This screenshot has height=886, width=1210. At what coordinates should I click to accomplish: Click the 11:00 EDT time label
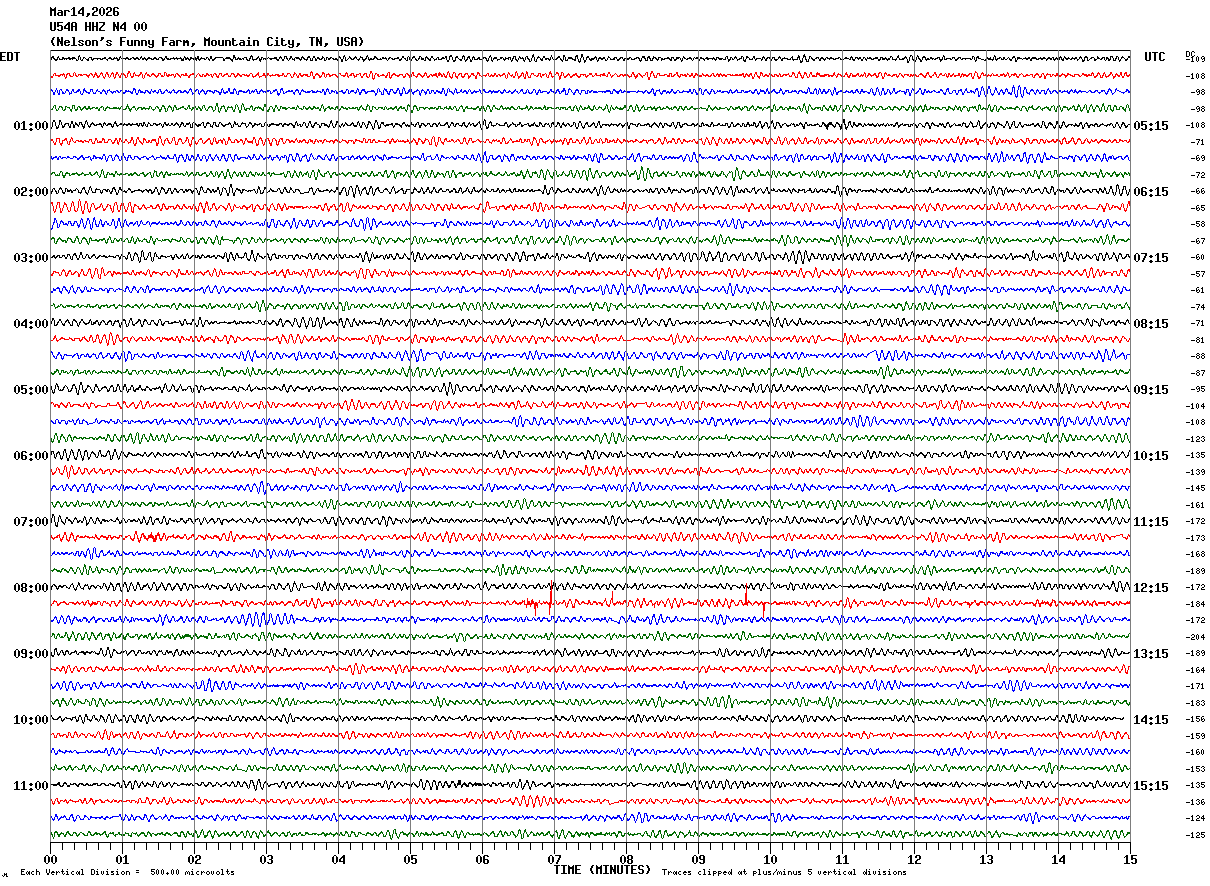(31, 786)
